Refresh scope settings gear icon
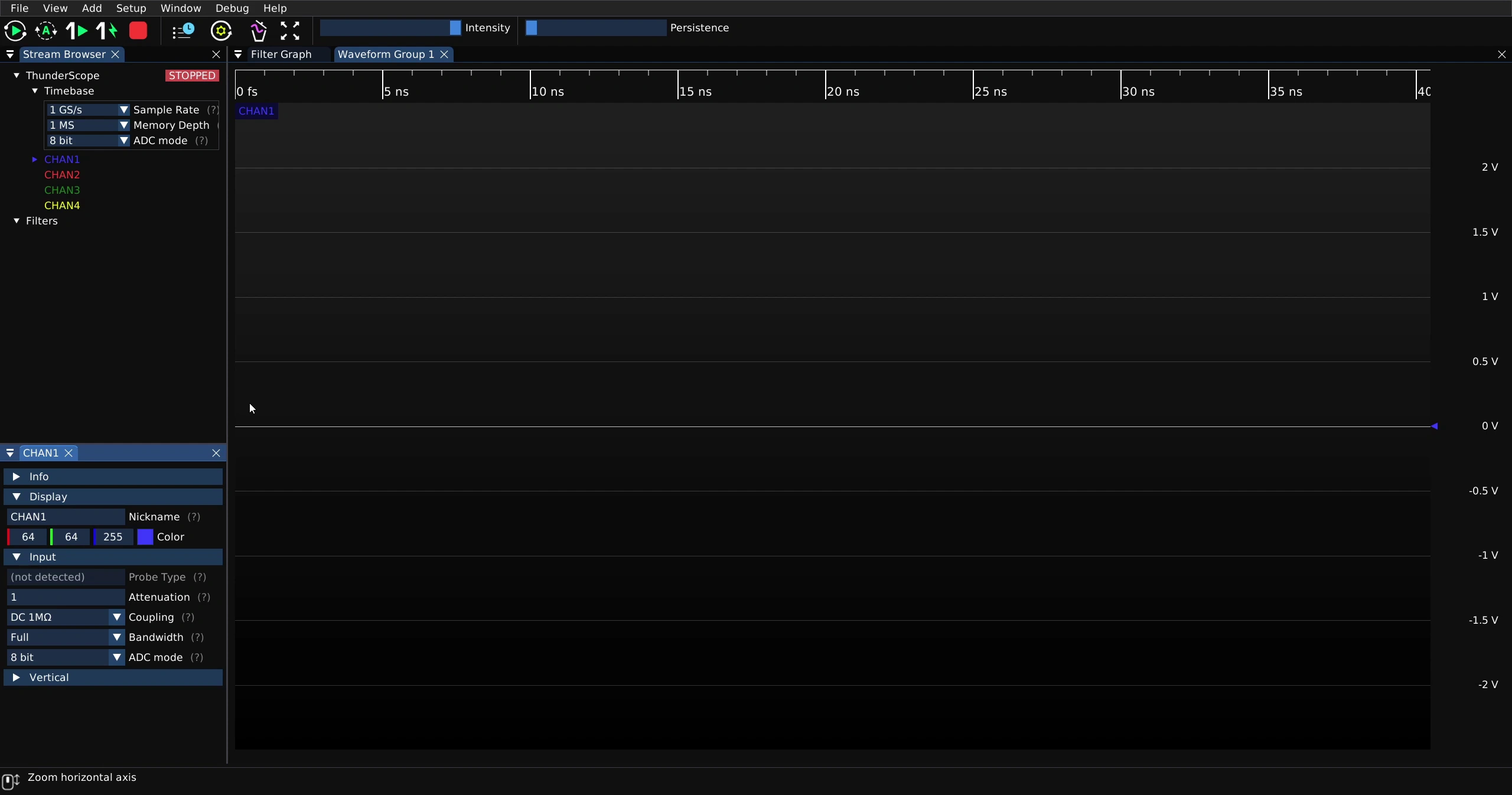The width and height of the screenshot is (1512, 795). pyautogui.click(x=221, y=31)
